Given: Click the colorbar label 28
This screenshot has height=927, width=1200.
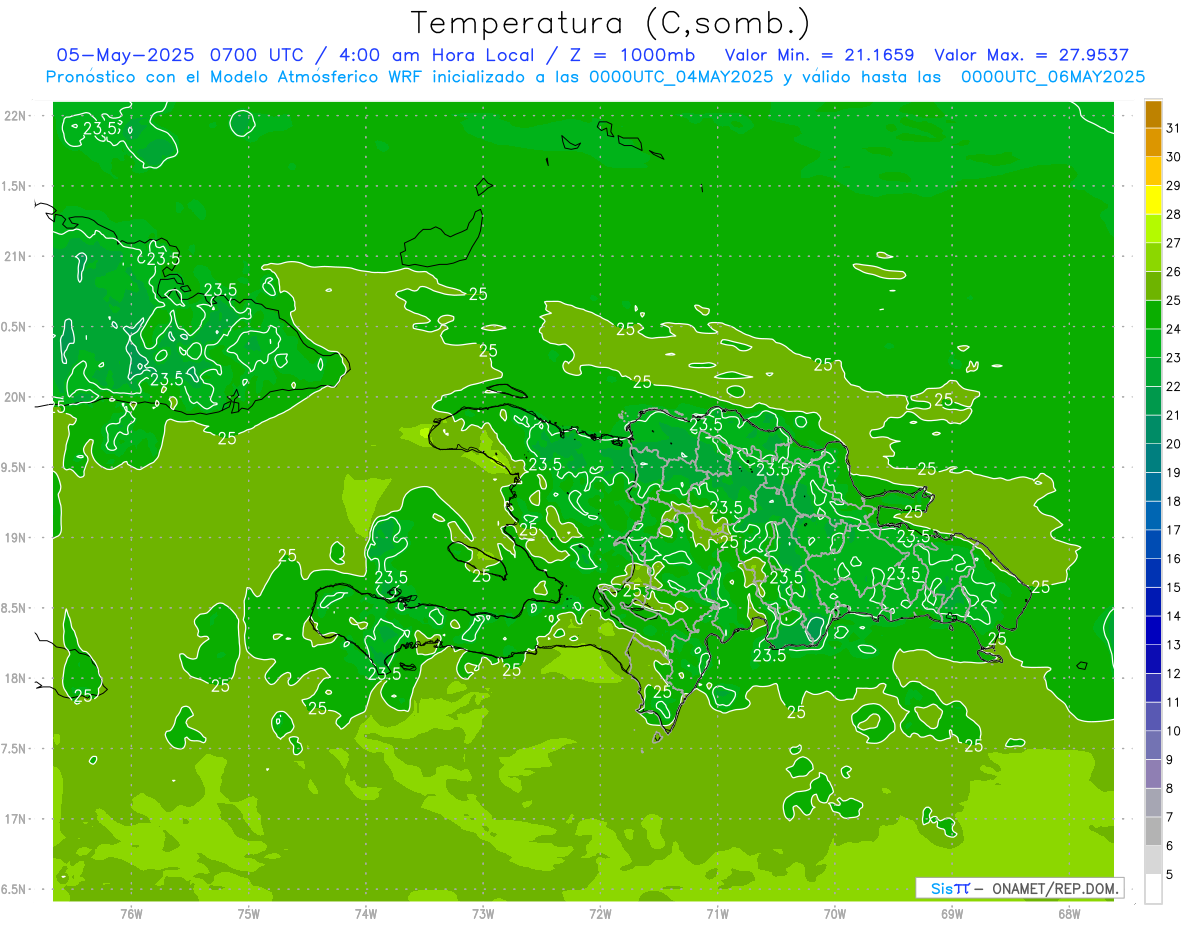Looking at the screenshot, I should pos(1173,214).
